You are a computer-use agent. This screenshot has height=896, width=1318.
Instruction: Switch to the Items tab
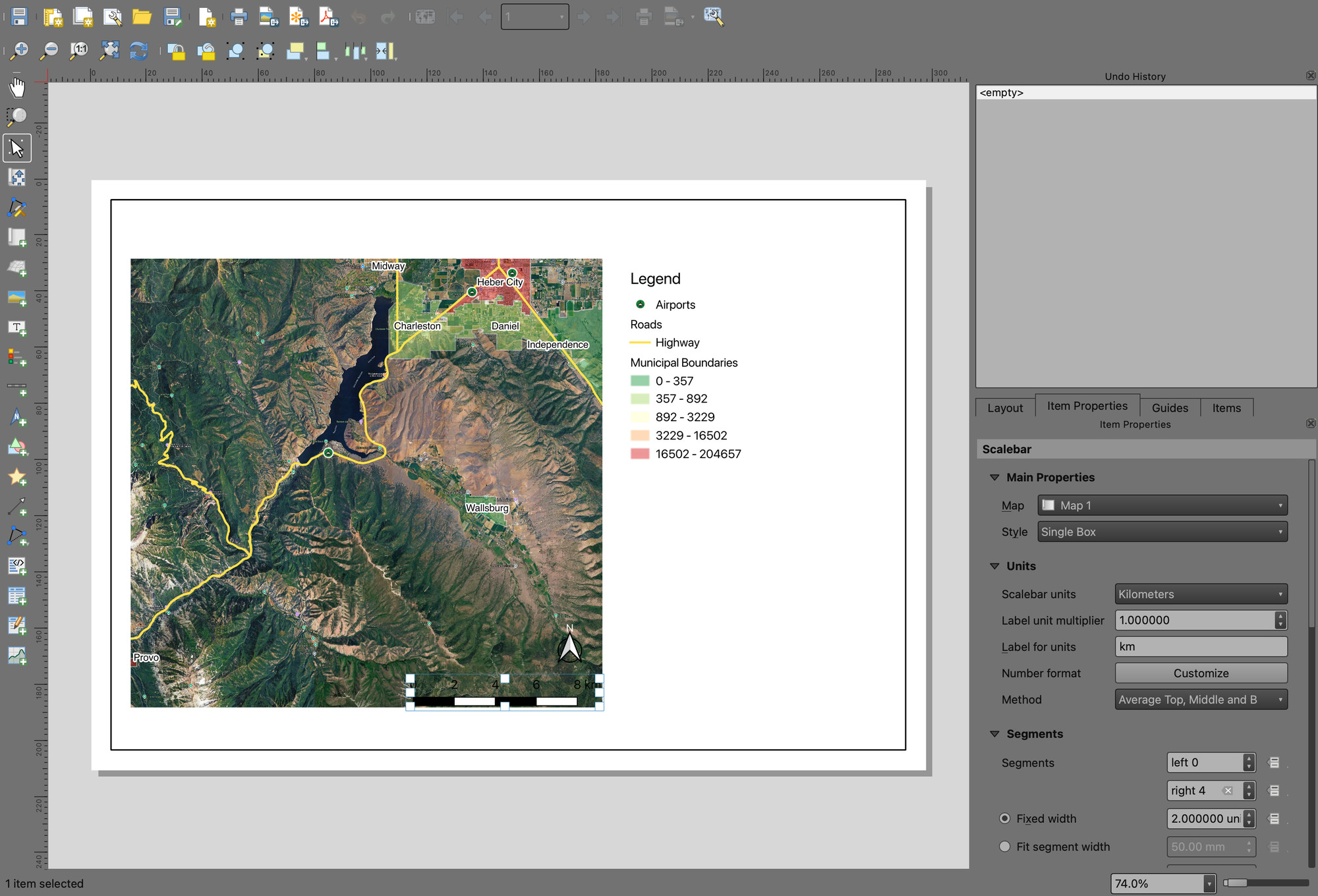coord(1226,408)
